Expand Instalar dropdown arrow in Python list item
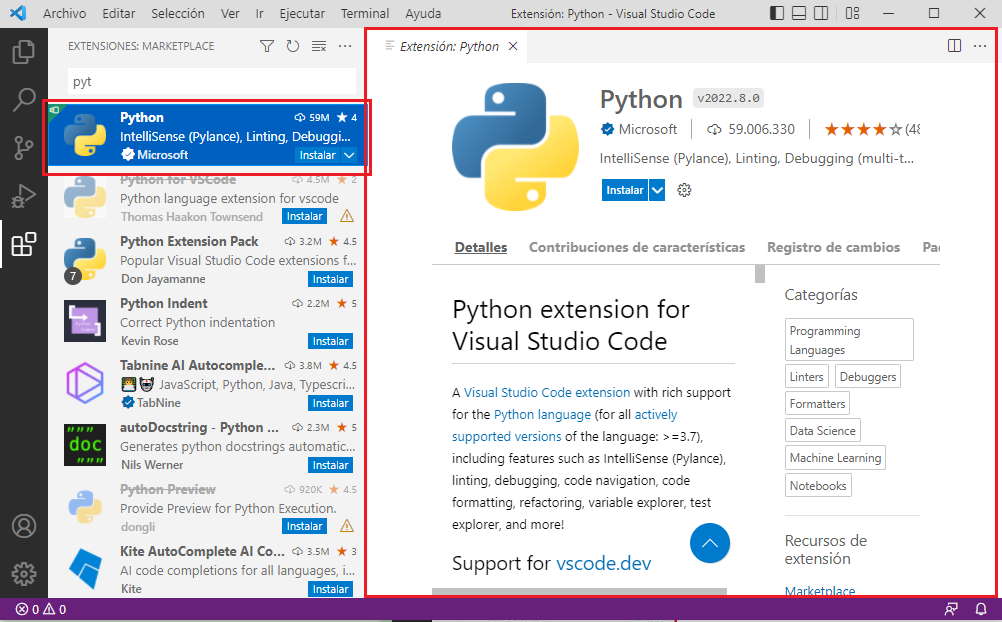1002x622 pixels. point(349,155)
